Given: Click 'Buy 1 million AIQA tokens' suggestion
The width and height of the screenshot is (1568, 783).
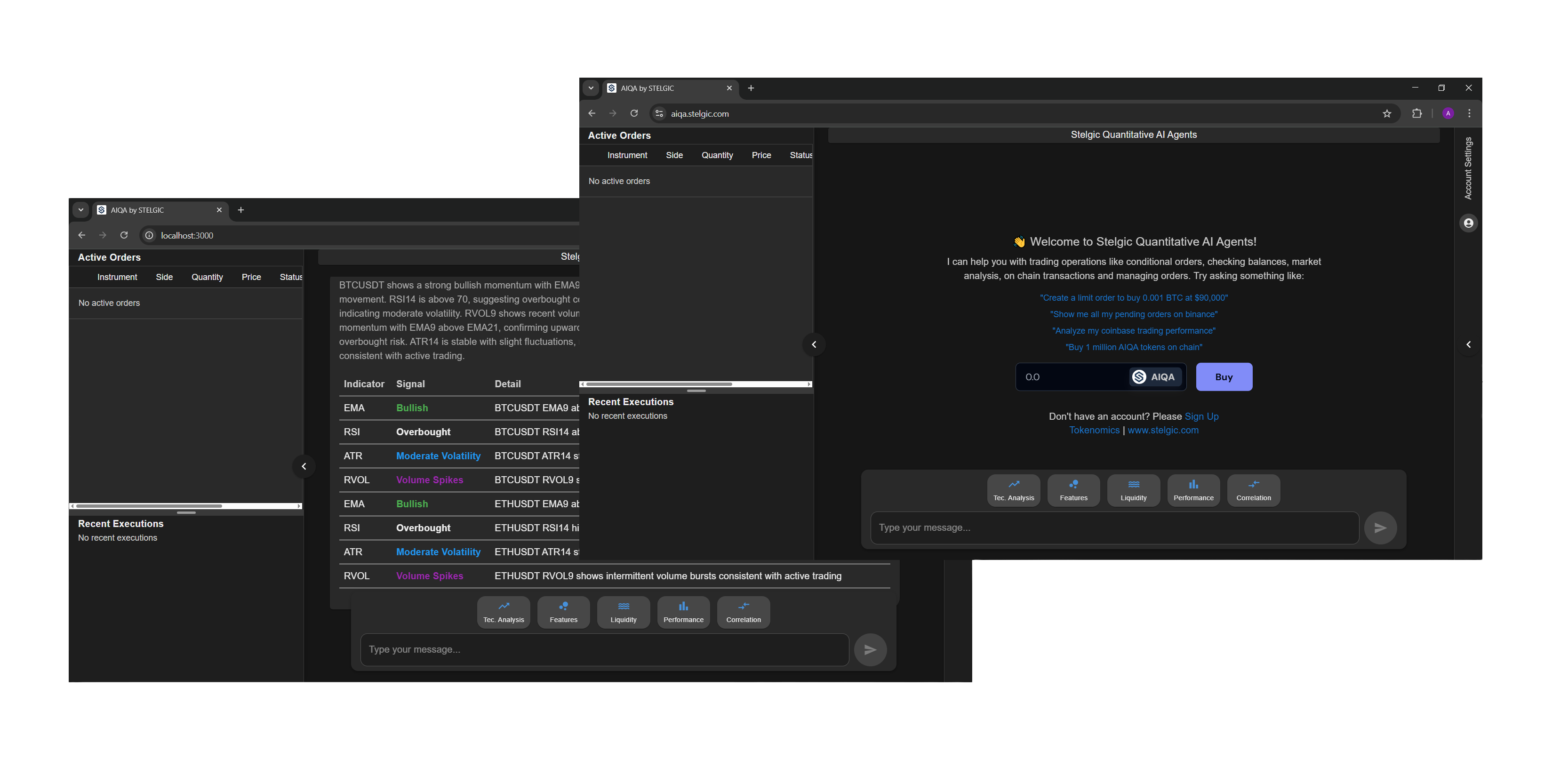Looking at the screenshot, I should click(x=1133, y=347).
